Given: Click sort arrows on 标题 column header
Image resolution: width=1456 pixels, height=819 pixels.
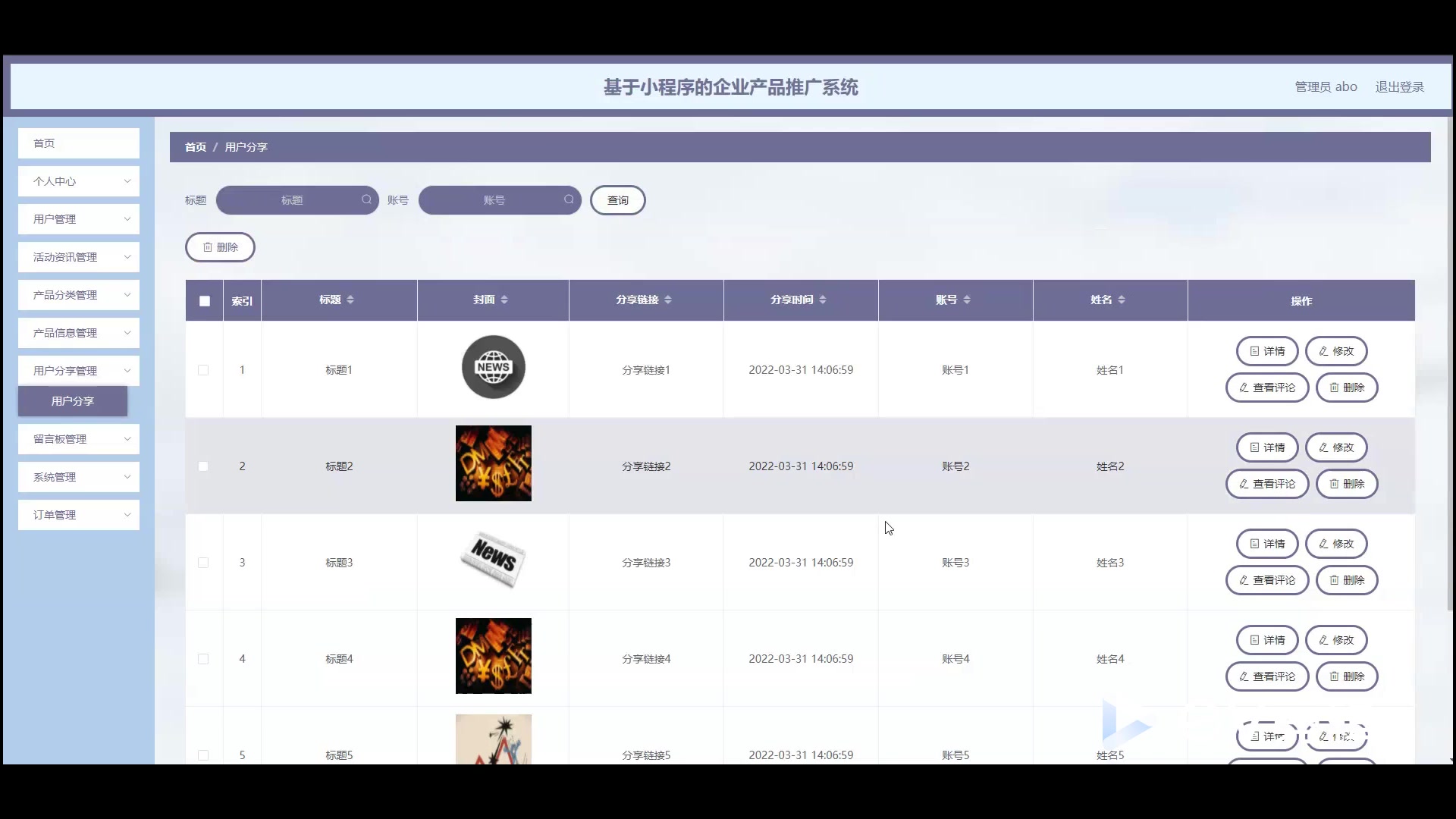Looking at the screenshot, I should [x=350, y=300].
